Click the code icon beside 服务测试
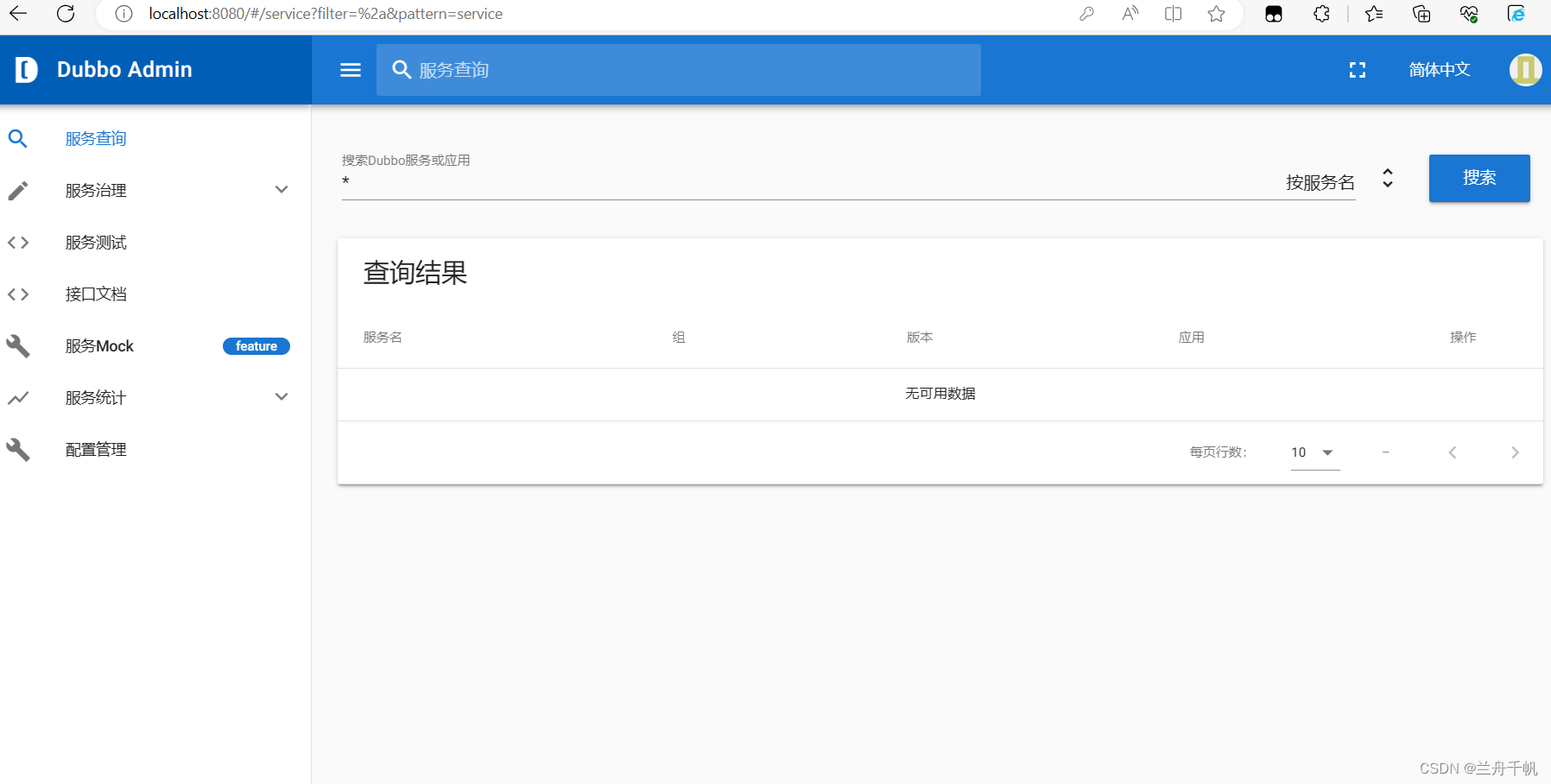The image size is (1551, 784). [18, 243]
